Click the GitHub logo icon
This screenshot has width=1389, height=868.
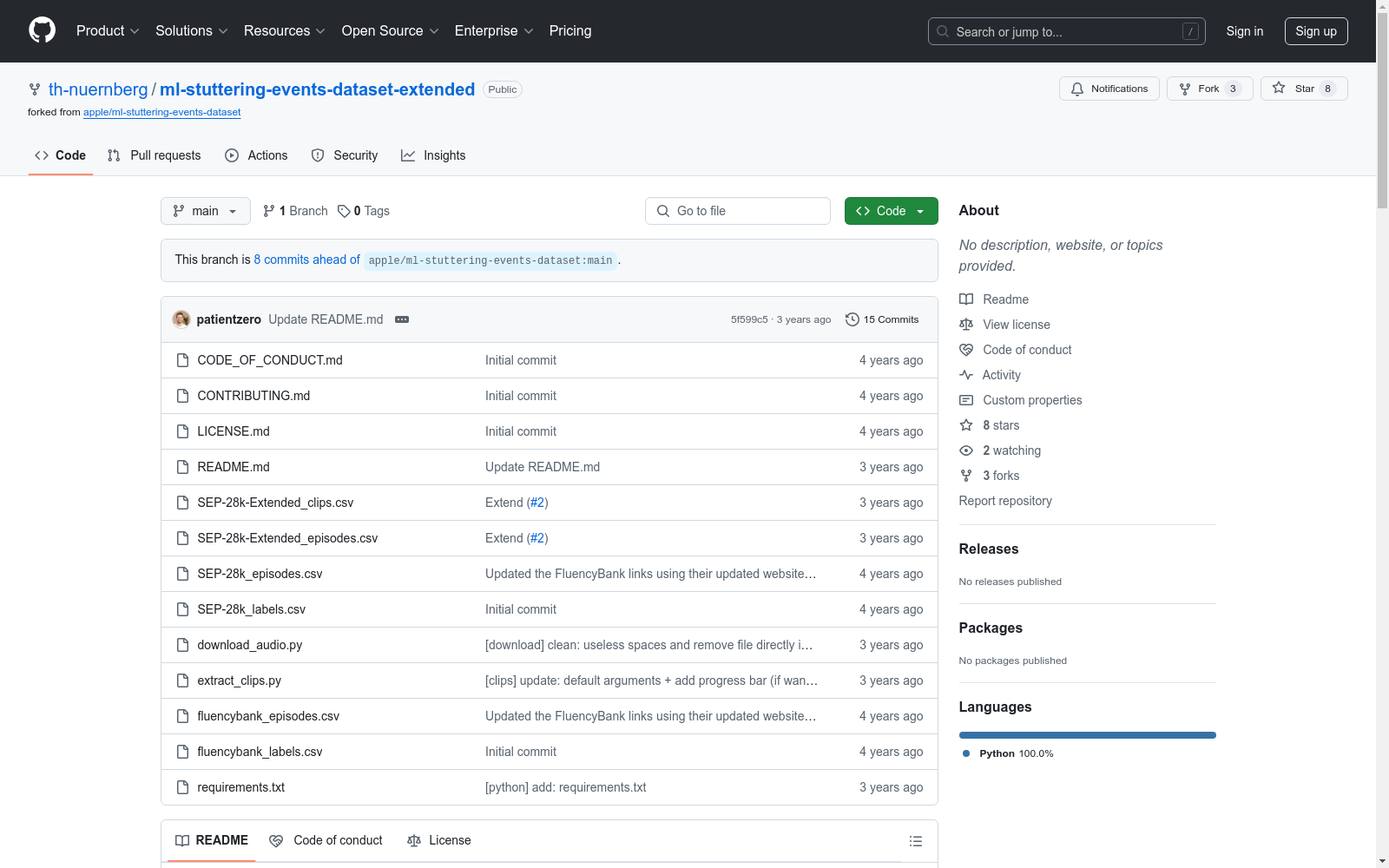click(42, 30)
